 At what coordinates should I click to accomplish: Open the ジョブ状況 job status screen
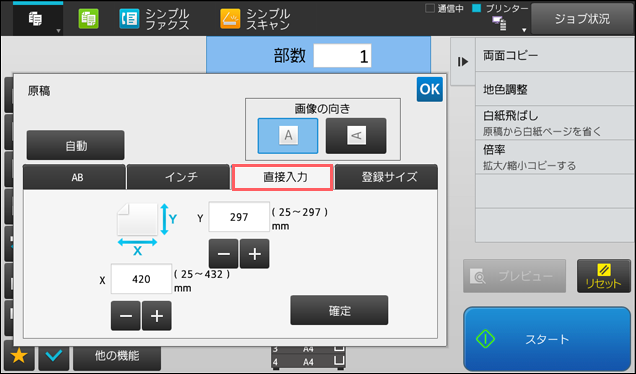[x=582, y=19]
